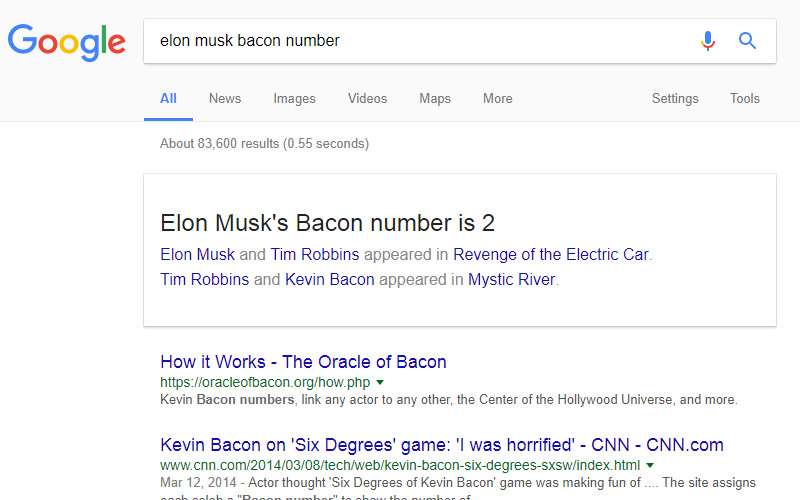
Task: Expand the cnn.com result options arrow
Action: (x=649, y=465)
